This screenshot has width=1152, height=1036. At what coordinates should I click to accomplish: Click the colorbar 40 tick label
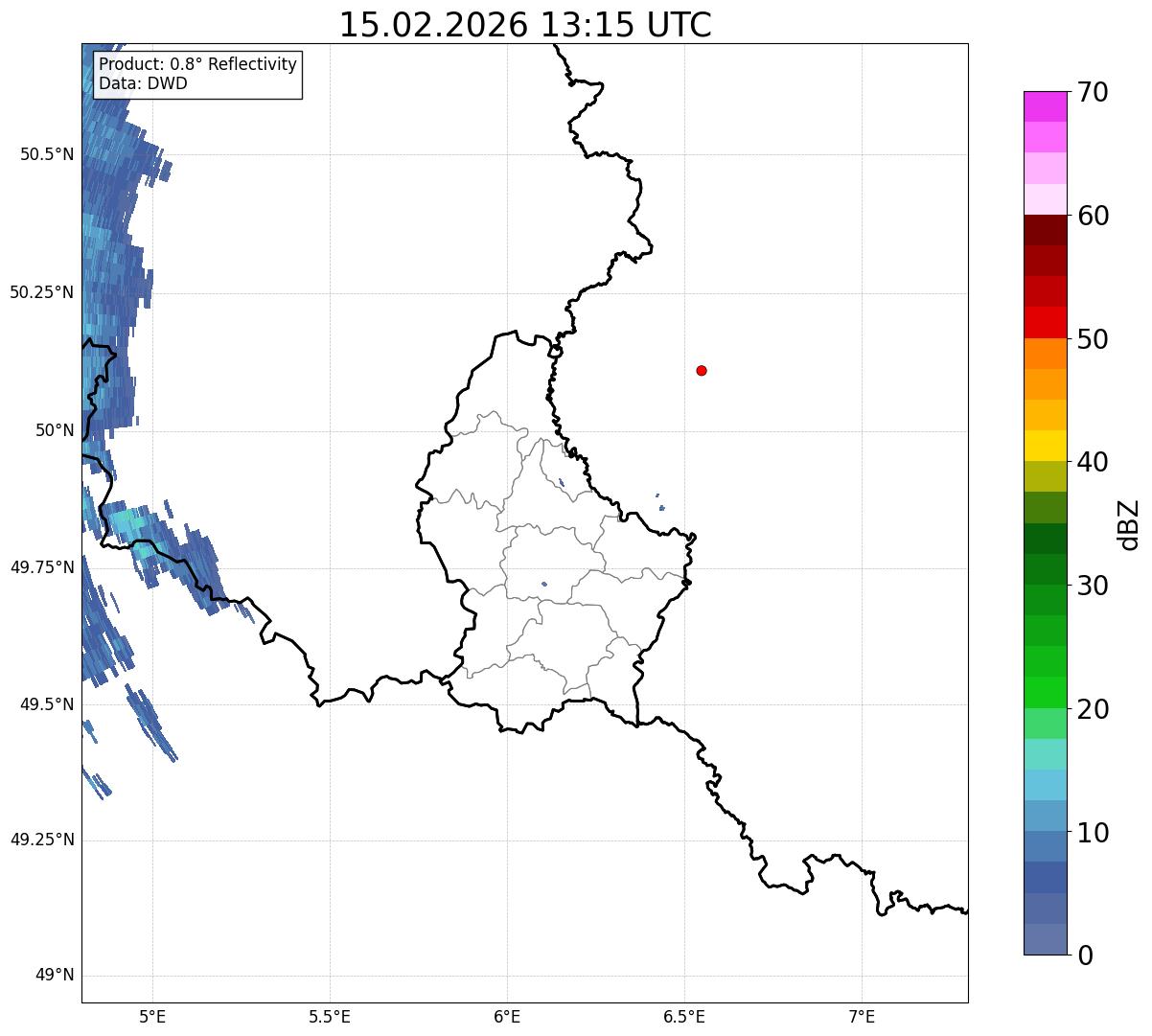tap(1093, 462)
